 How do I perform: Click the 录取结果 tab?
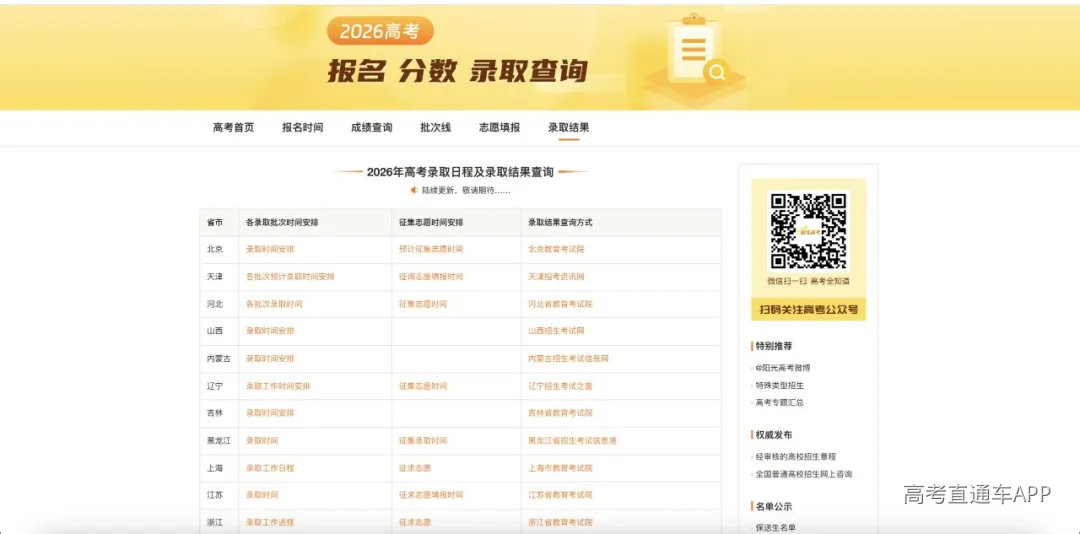(568, 127)
